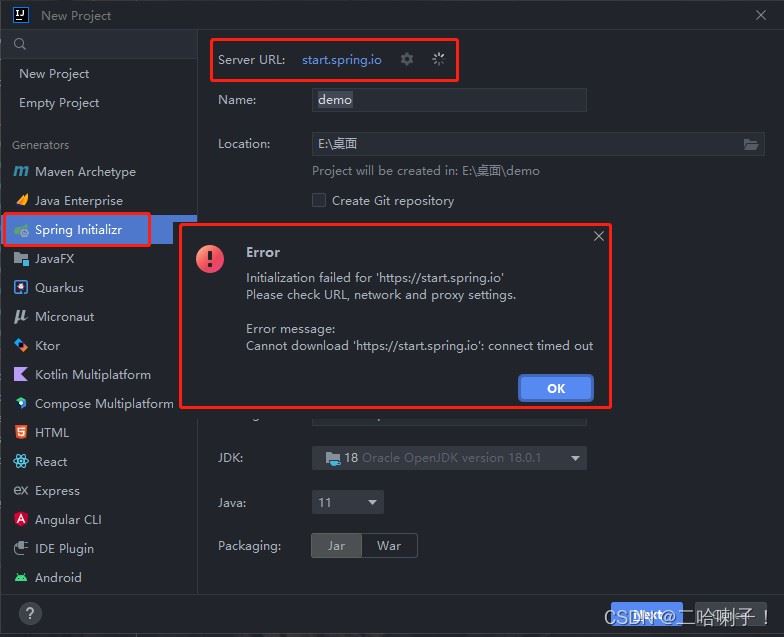The image size is (784, 637).
Task: Choose the React generator
Action: click(x=98, y=462)
